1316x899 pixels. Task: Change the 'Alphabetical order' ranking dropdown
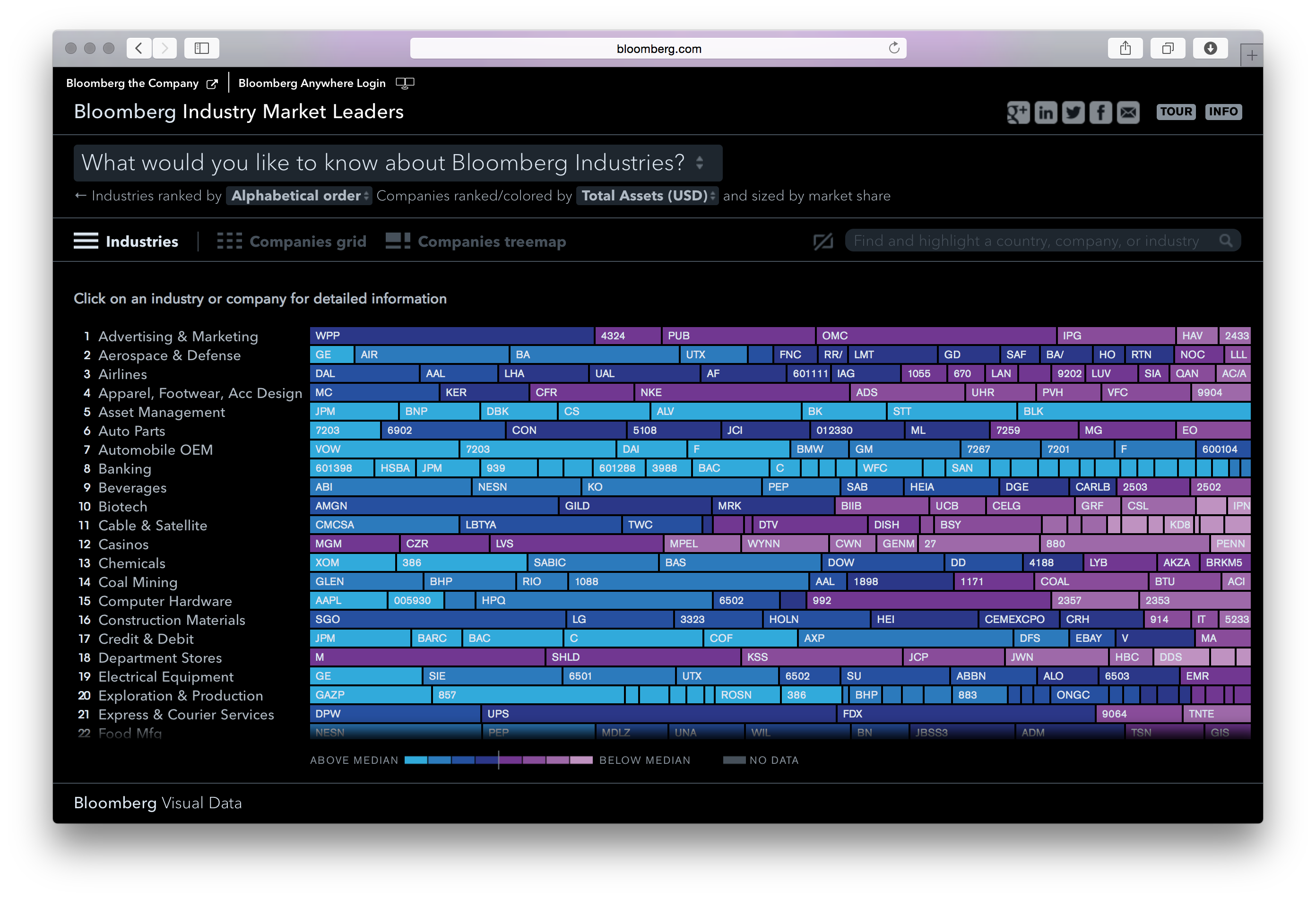tap(299, 196)
